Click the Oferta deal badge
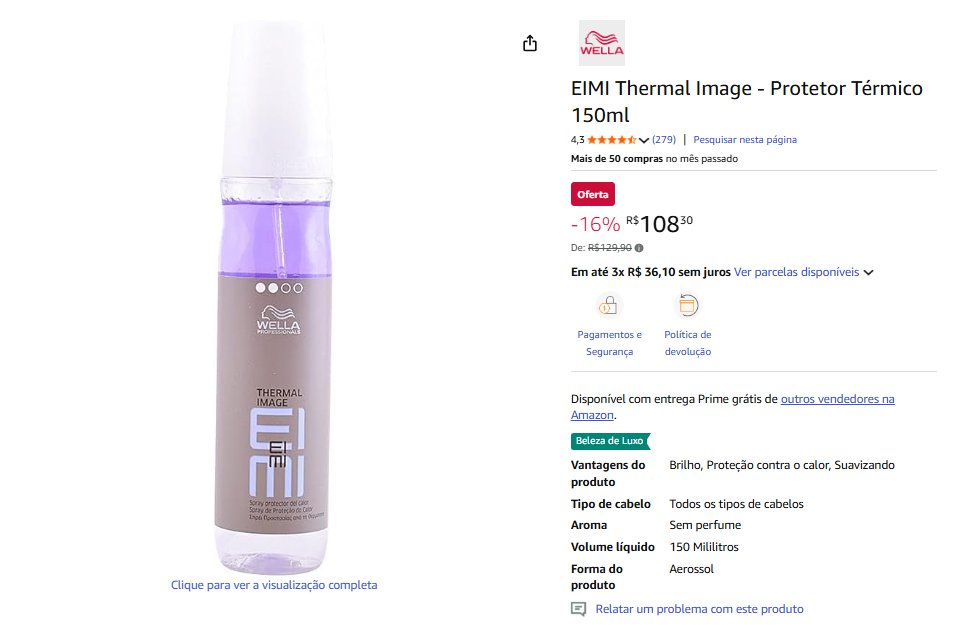The width and height of the screenshot is (955, 625). click(x=593, y=194)
